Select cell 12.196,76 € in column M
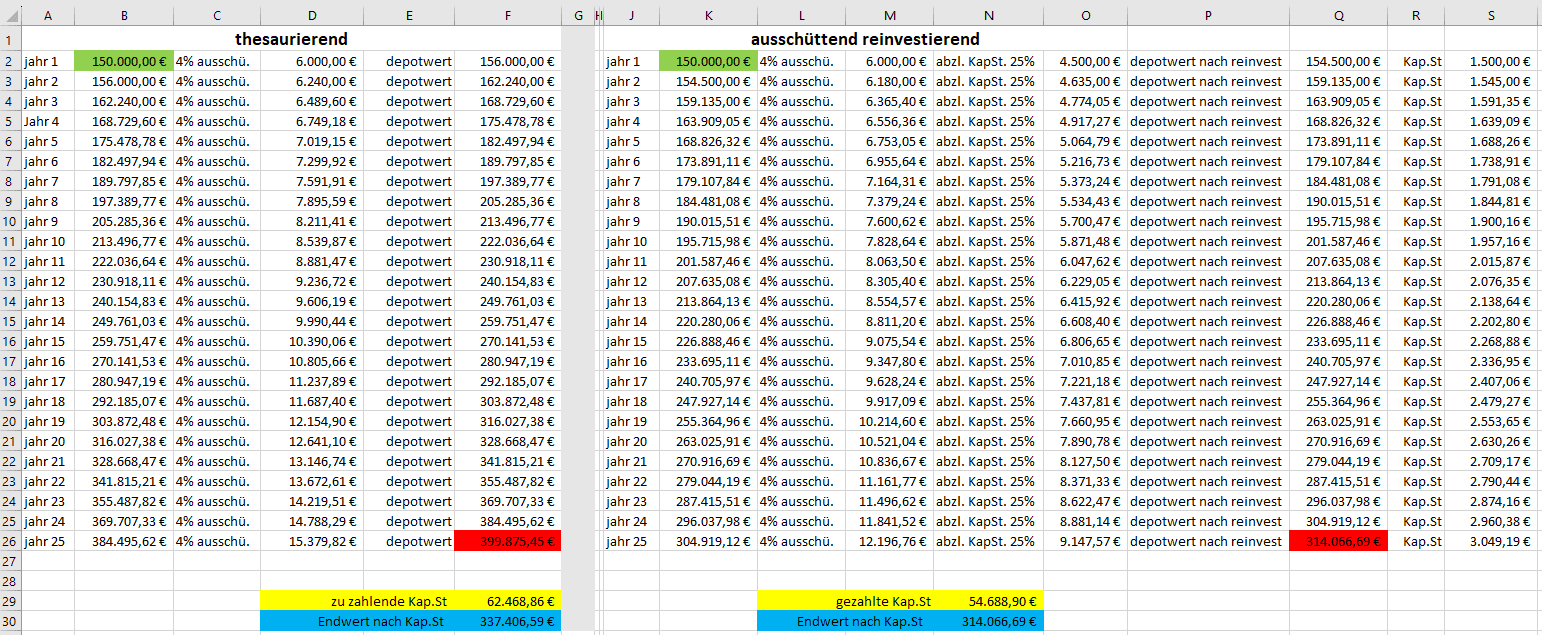 click(890, 541)
